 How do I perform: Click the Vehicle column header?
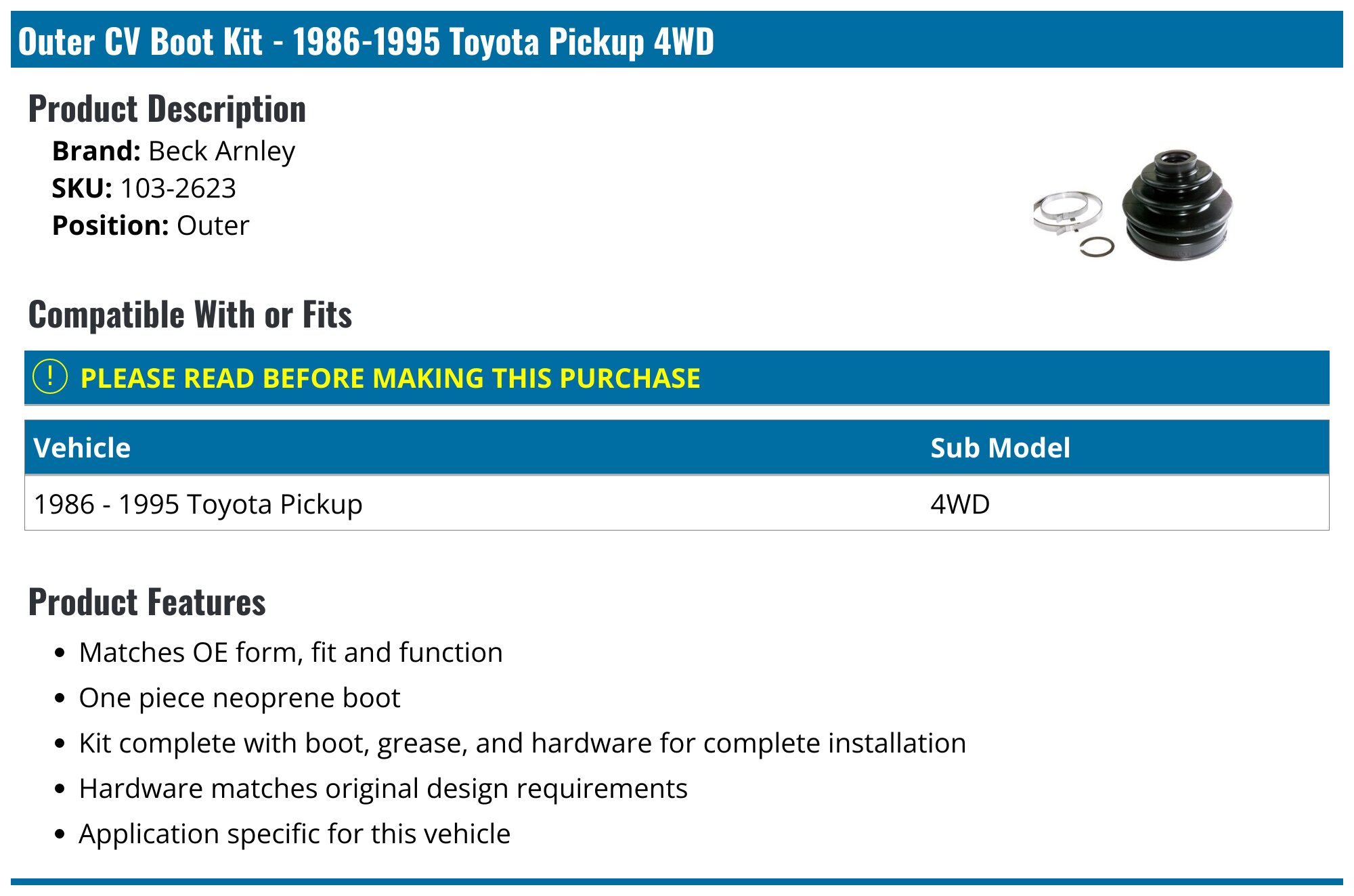[82, 448]
